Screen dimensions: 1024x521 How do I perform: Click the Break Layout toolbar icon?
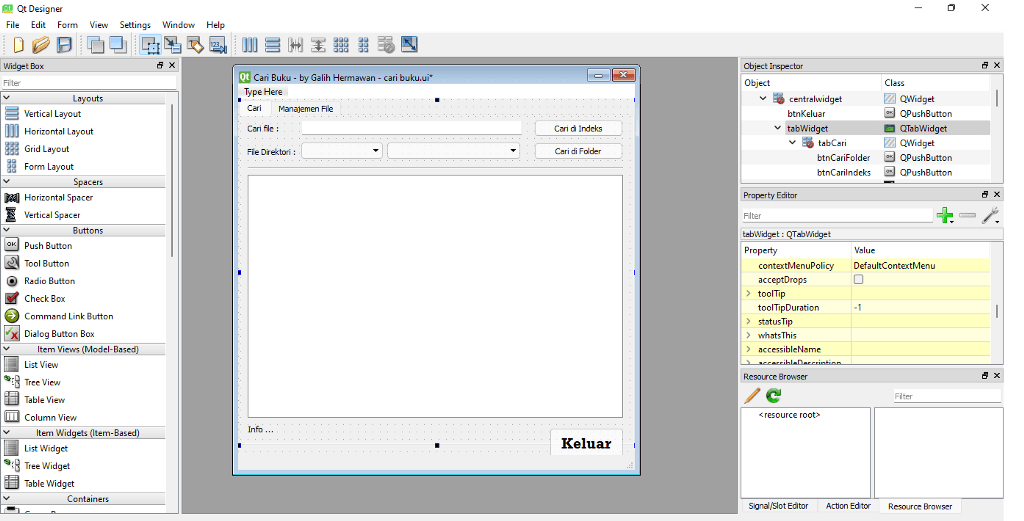(387, 44)
